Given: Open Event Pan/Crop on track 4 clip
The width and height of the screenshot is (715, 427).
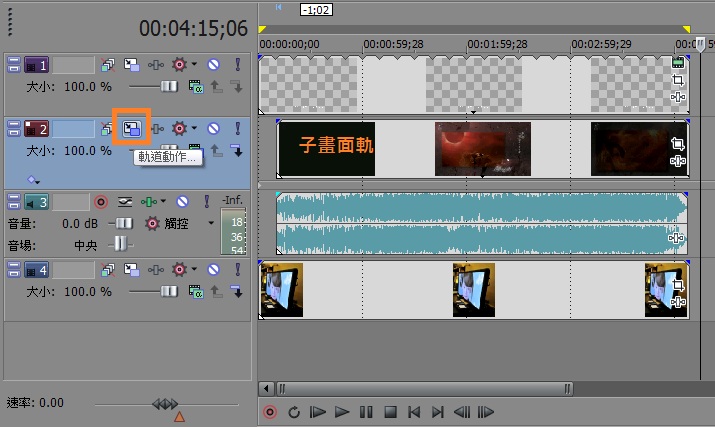Looking at the screenshot, I should [678, 285].
